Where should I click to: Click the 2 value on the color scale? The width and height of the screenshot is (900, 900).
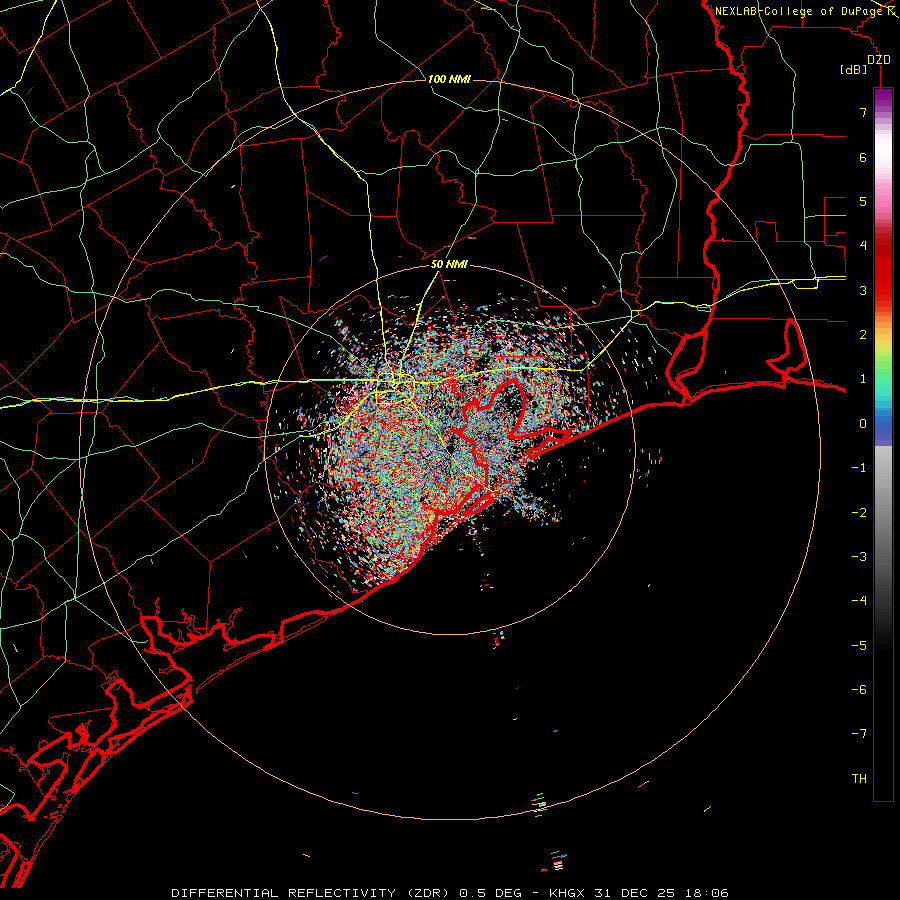pos(863,335)
